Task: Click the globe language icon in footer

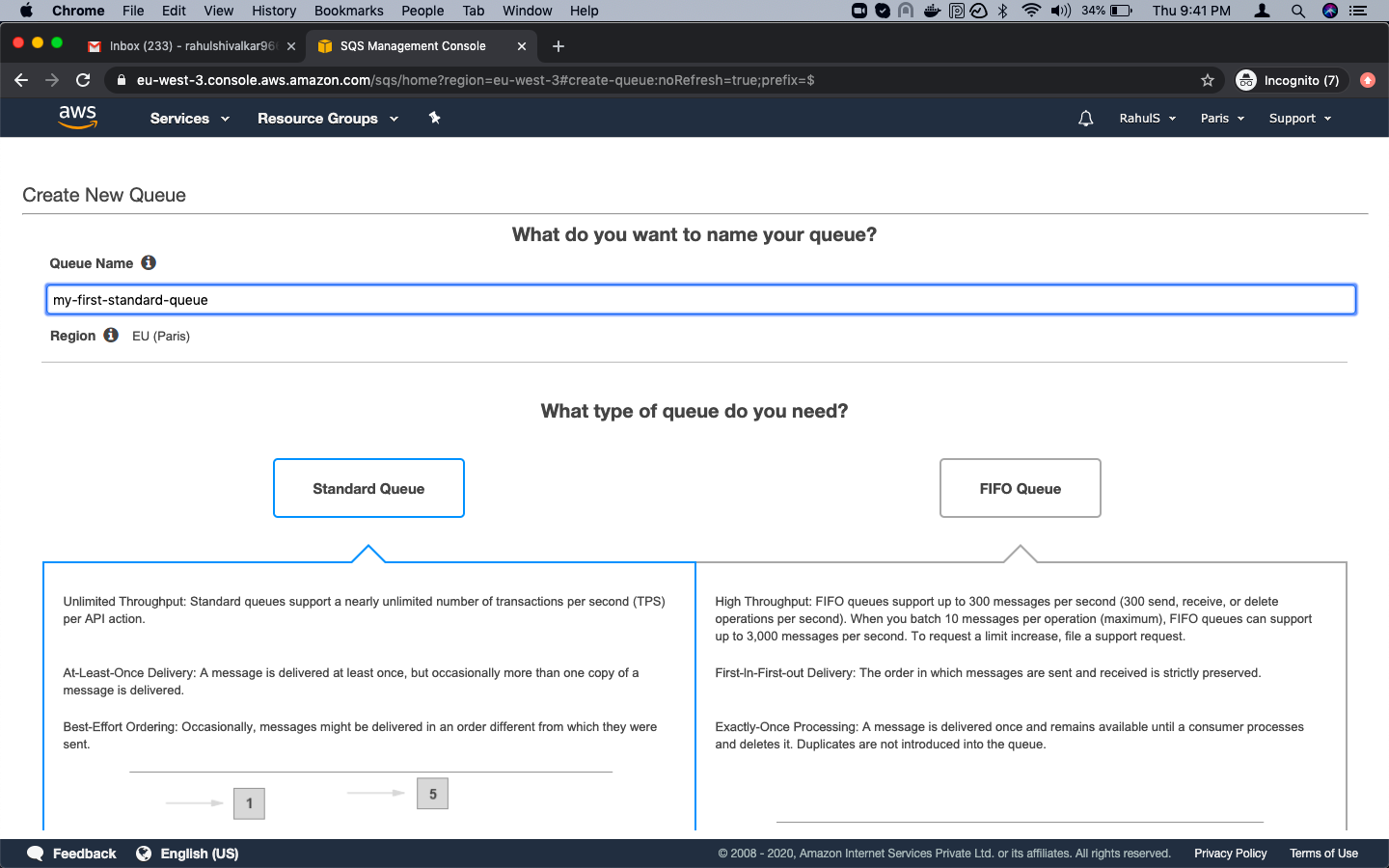Action: (x=144, y=854)
